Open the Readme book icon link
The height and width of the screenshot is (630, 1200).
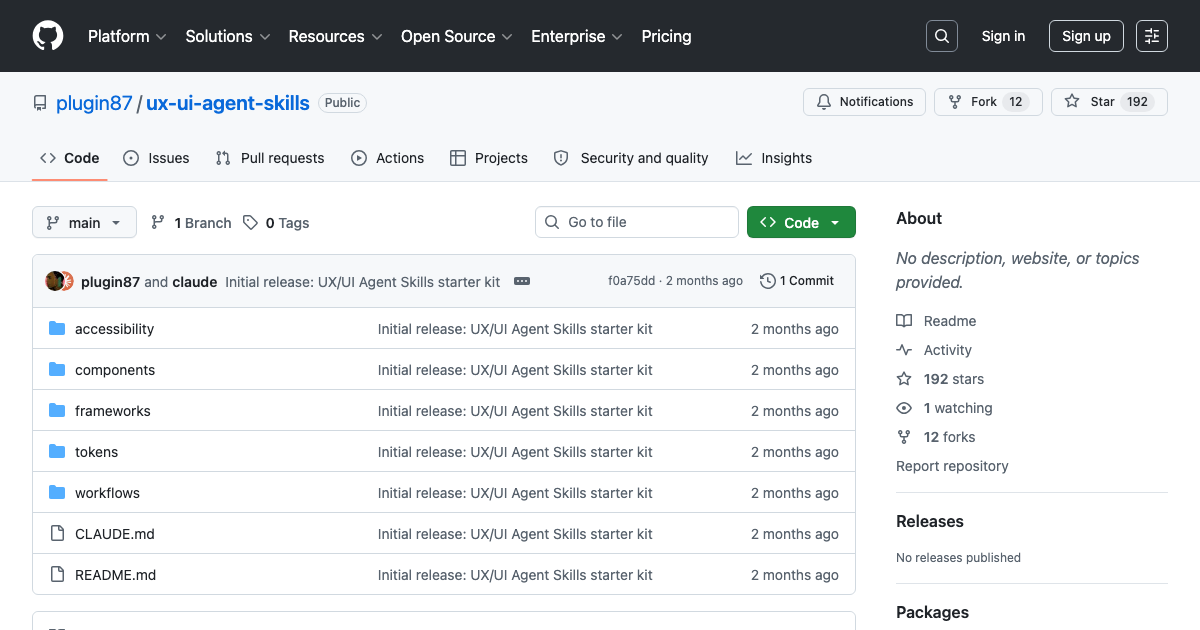click(x=936, y=321)
